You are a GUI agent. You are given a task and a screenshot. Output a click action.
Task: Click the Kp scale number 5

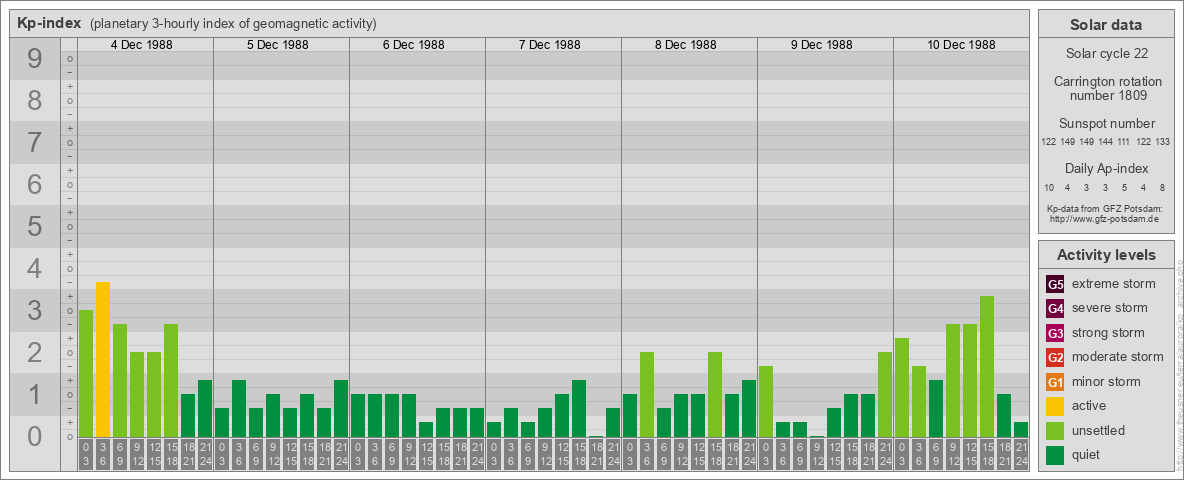coord(34,226)
